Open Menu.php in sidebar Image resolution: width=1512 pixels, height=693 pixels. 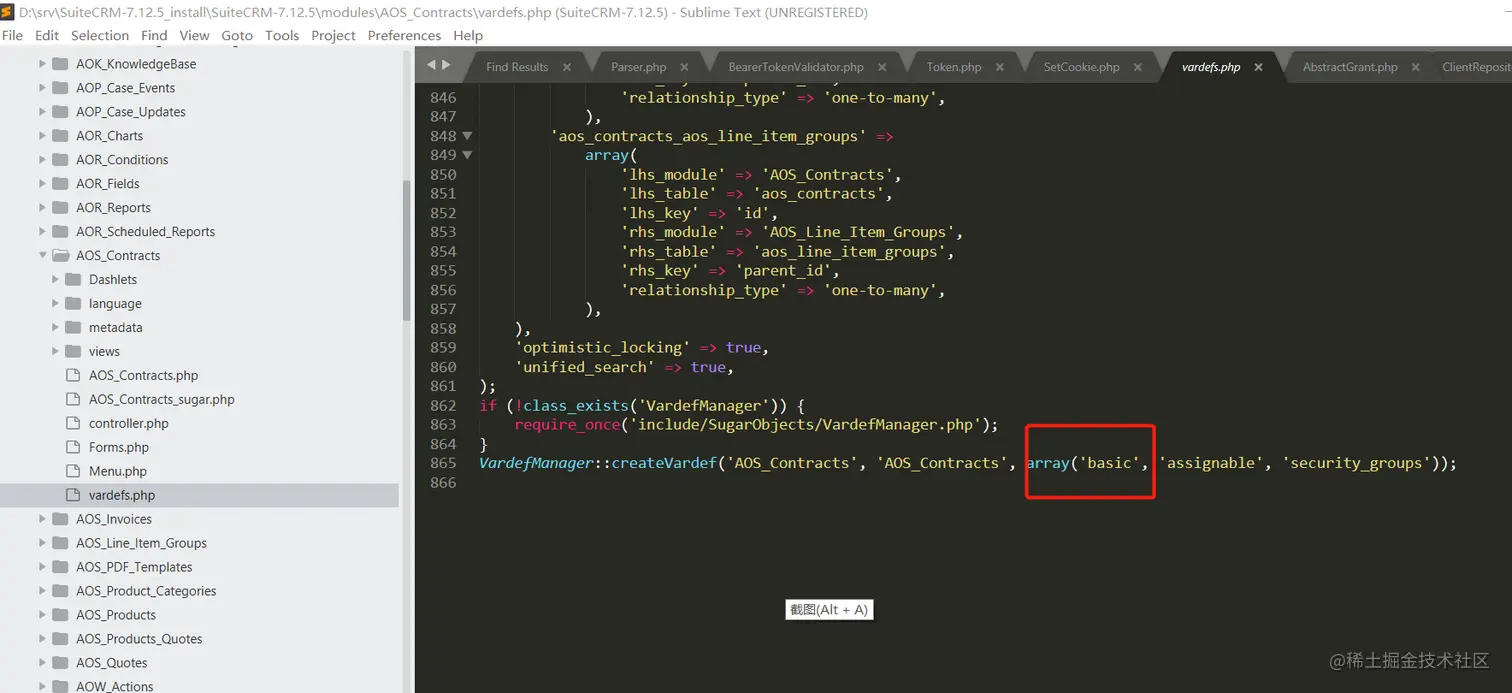pos(118,472)
